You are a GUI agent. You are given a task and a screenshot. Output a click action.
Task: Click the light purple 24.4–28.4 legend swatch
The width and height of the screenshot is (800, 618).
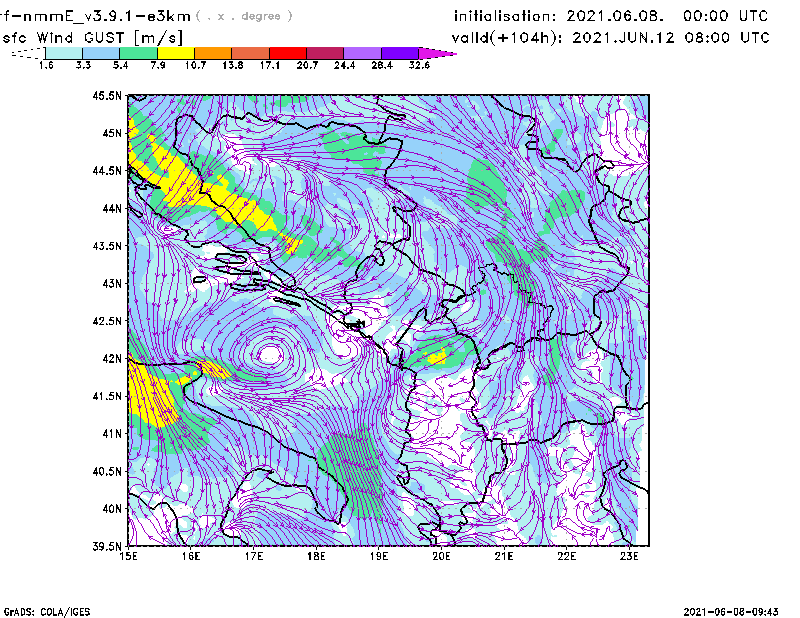(362, 53)
